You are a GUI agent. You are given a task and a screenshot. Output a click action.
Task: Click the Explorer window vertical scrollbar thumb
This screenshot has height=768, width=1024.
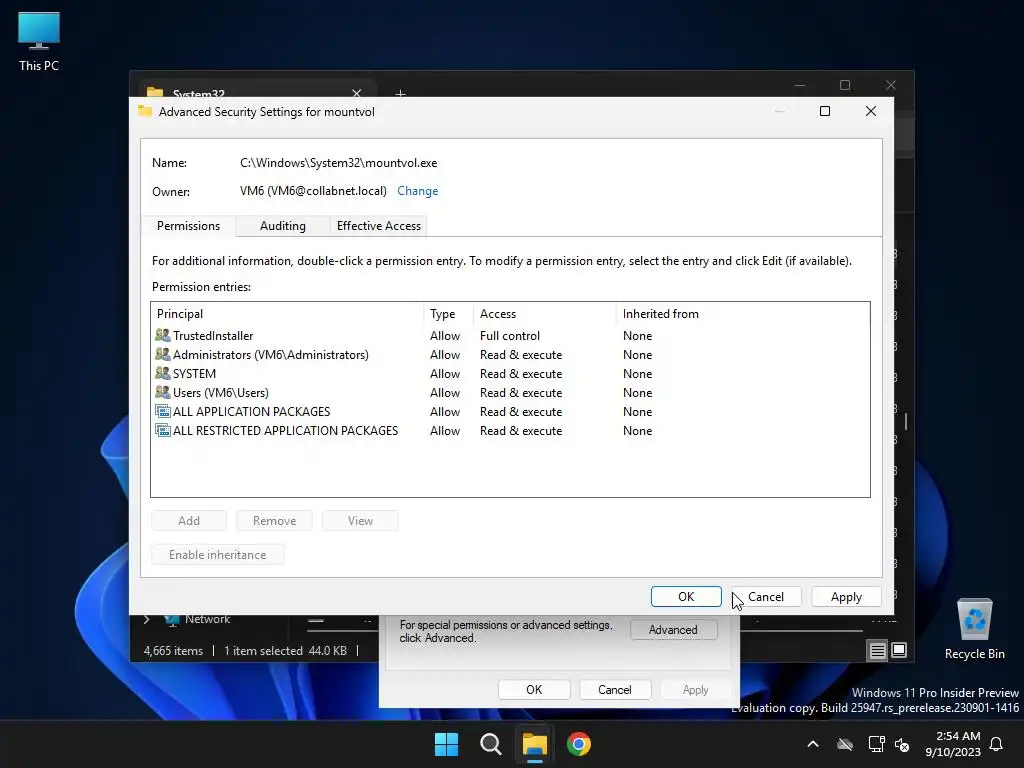[x=906, y=421]
